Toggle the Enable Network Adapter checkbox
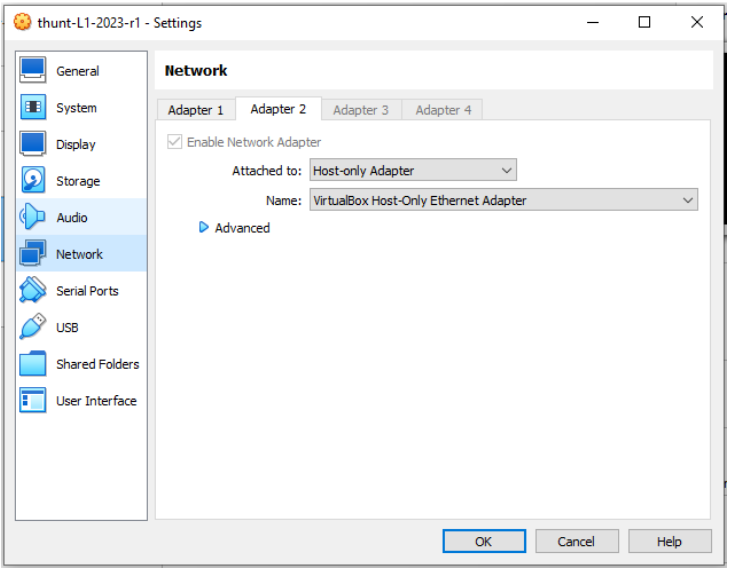 tap(174, 141)
